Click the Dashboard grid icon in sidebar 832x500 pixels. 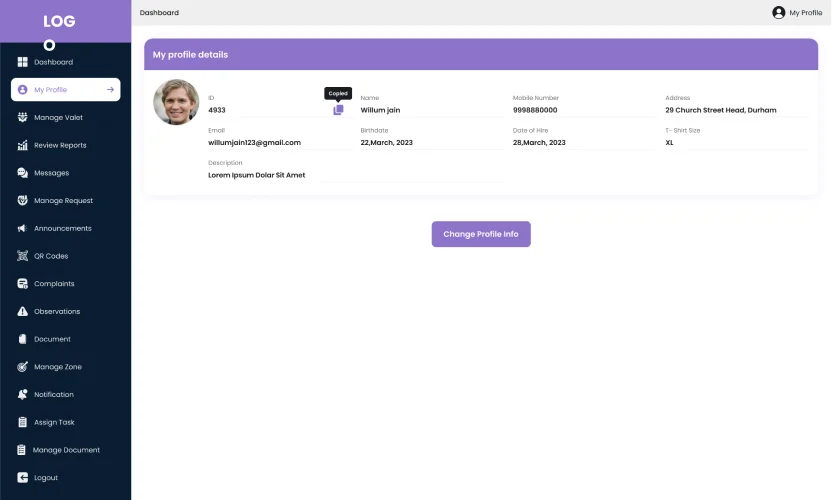point(22,62)
